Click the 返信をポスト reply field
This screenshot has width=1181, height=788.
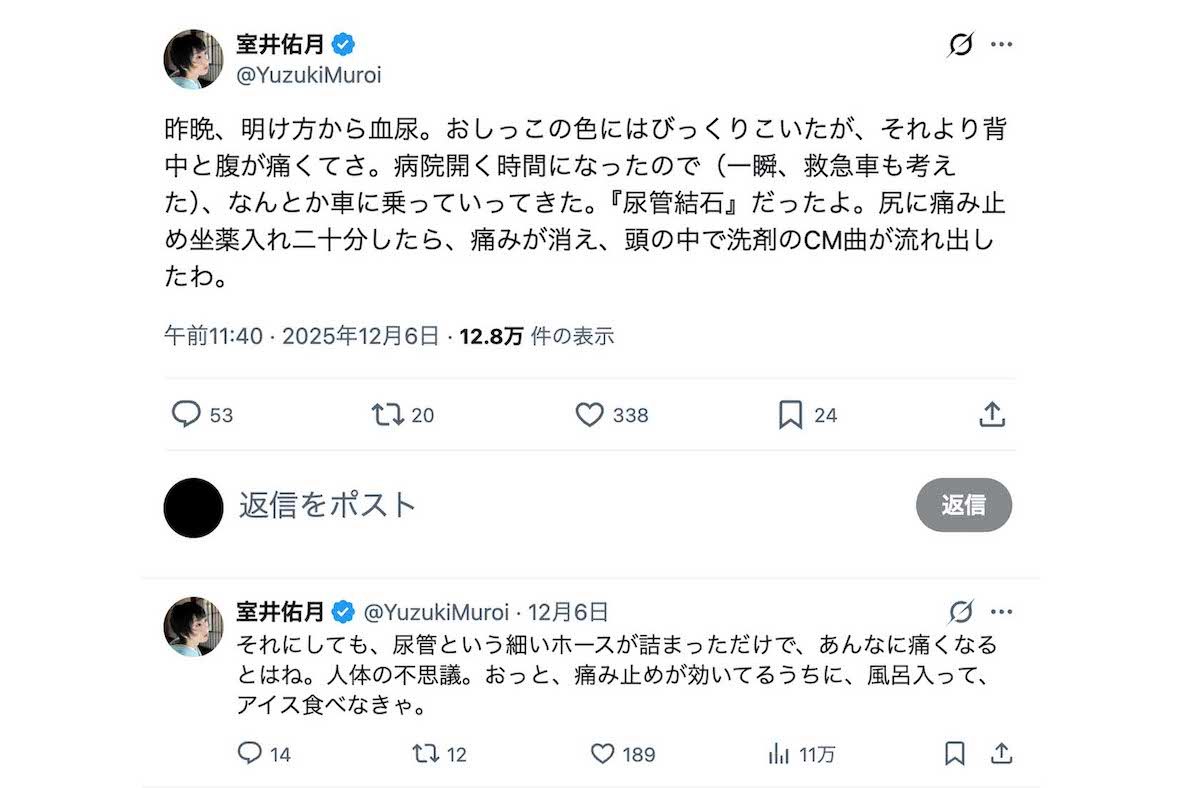(327, 505)
